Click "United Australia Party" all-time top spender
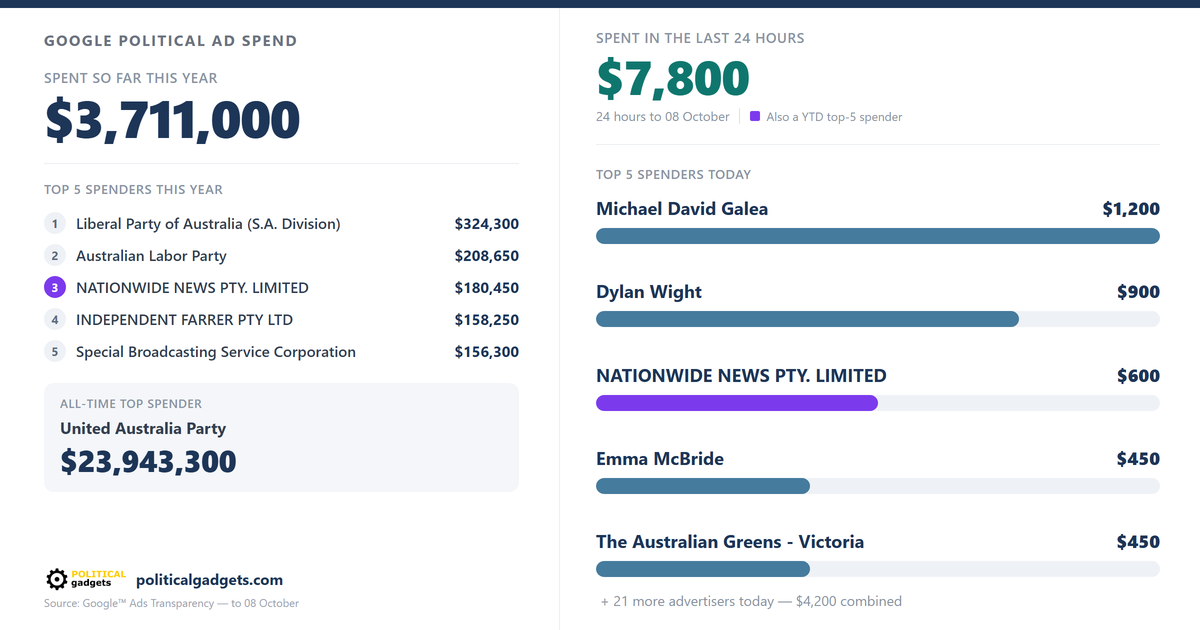 [143, 429]
